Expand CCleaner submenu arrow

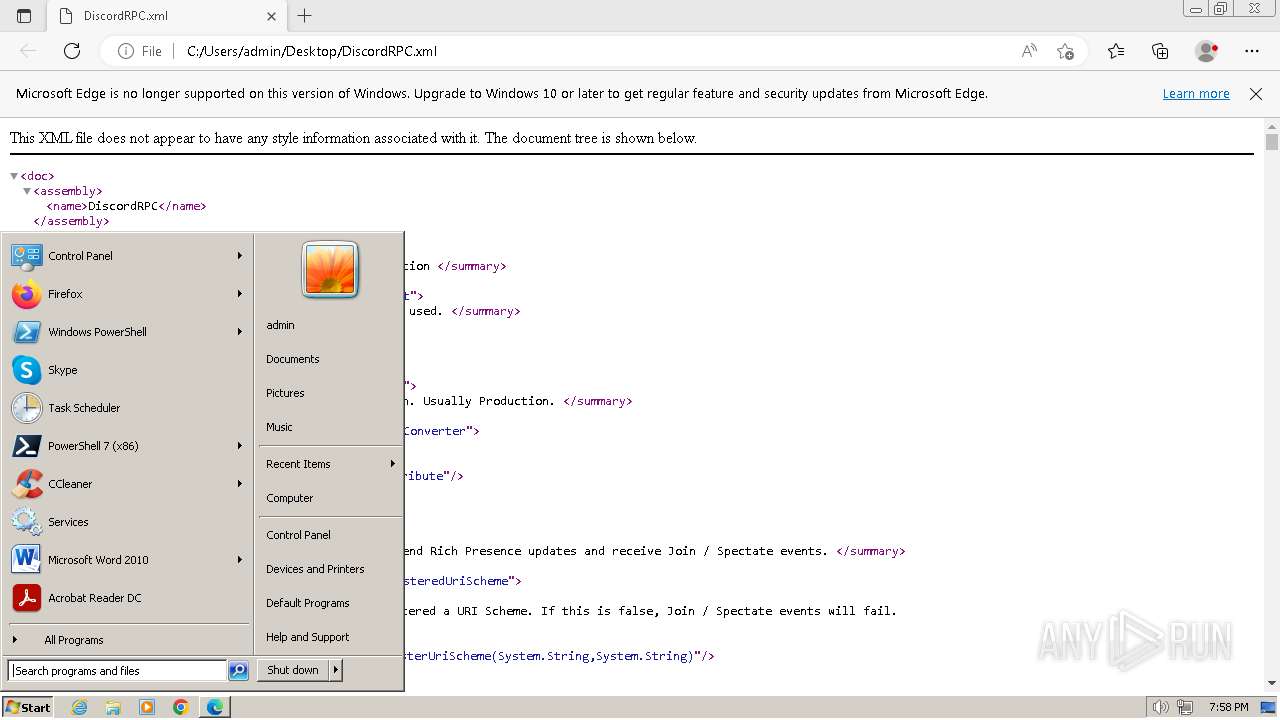click(240, 484)
